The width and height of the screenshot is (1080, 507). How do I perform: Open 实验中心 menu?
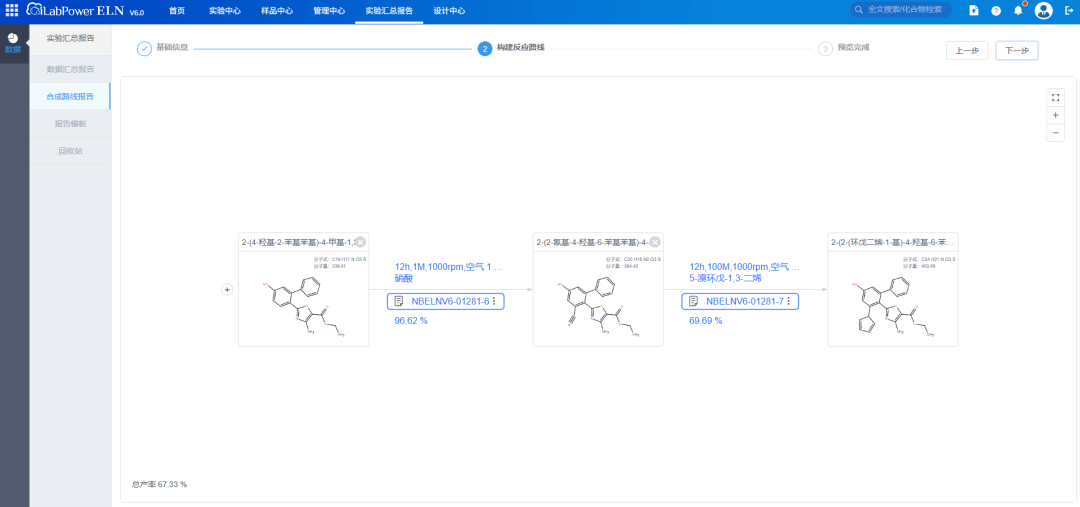(225, 11)
